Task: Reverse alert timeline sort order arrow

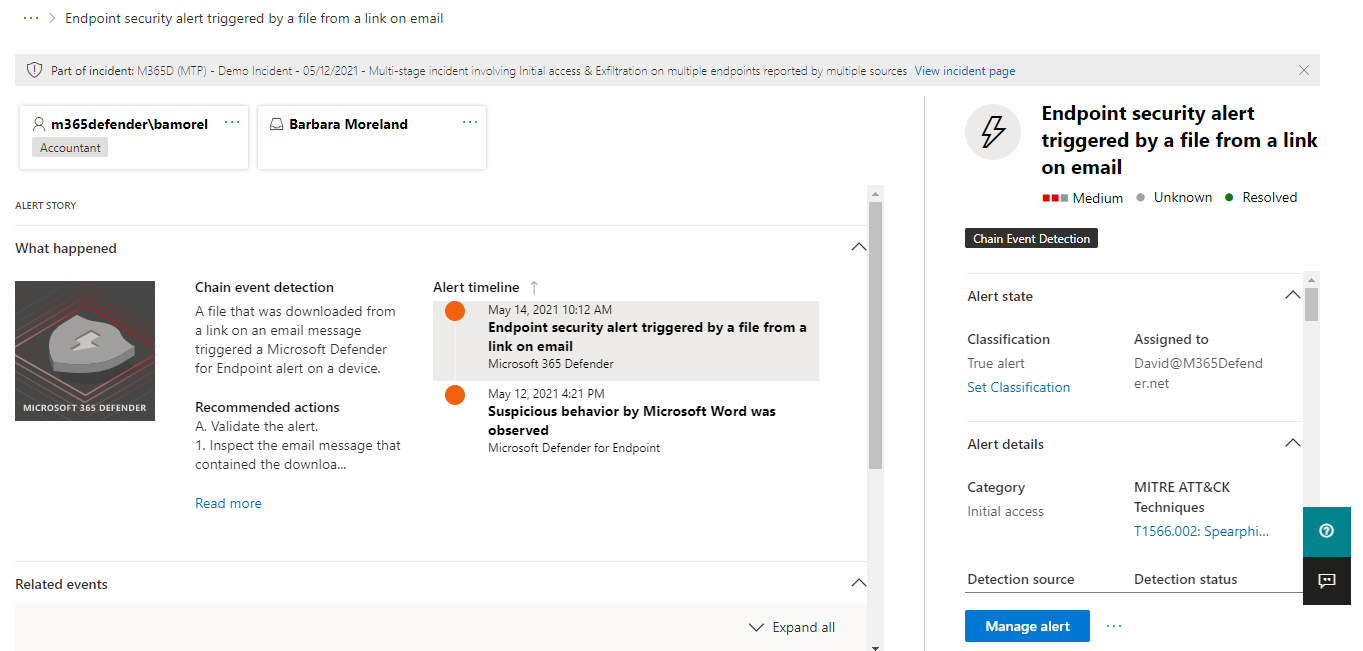Action: tap(534, 287)
